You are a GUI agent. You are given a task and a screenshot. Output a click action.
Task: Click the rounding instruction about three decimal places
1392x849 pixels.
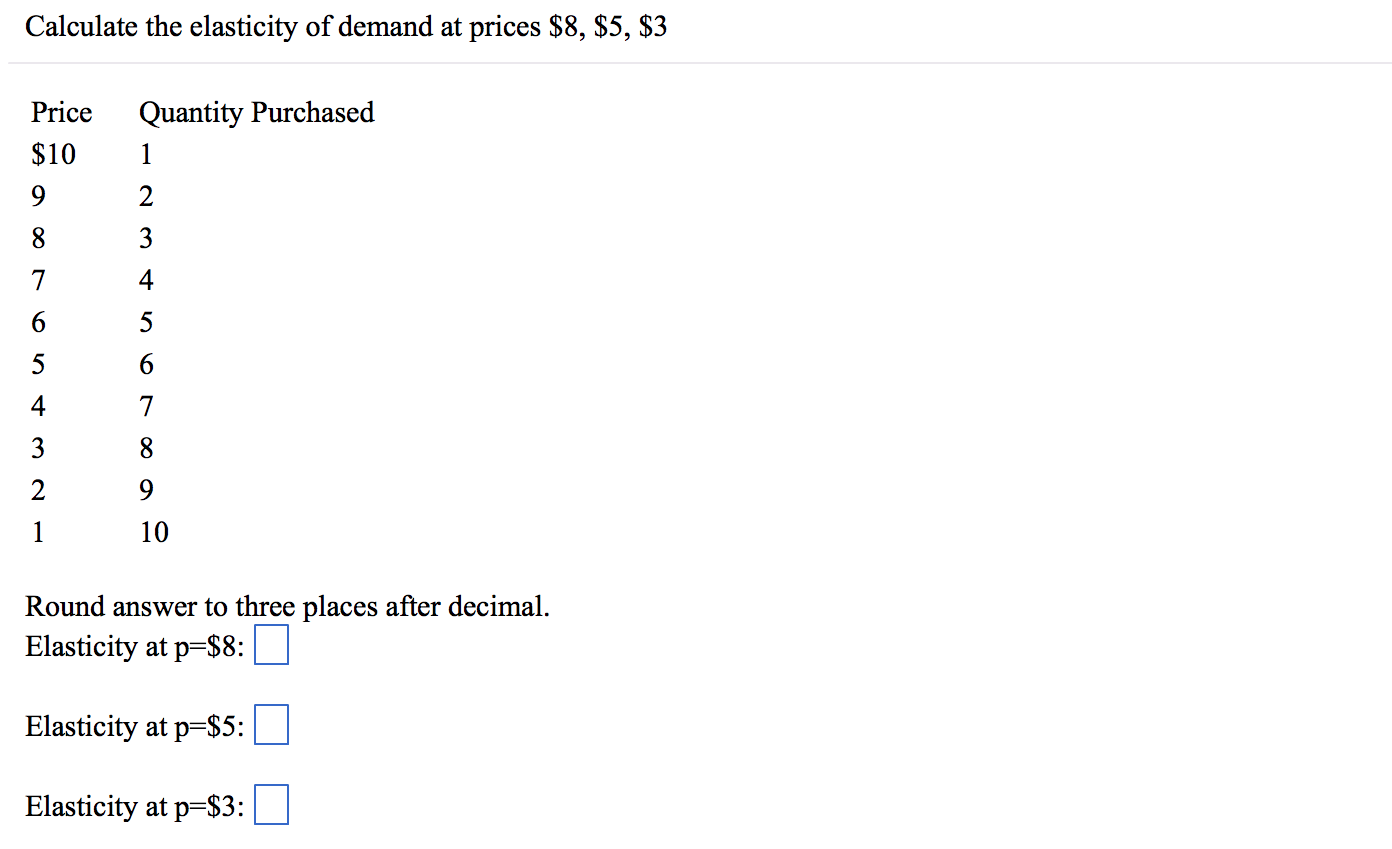tap(288, 607)
